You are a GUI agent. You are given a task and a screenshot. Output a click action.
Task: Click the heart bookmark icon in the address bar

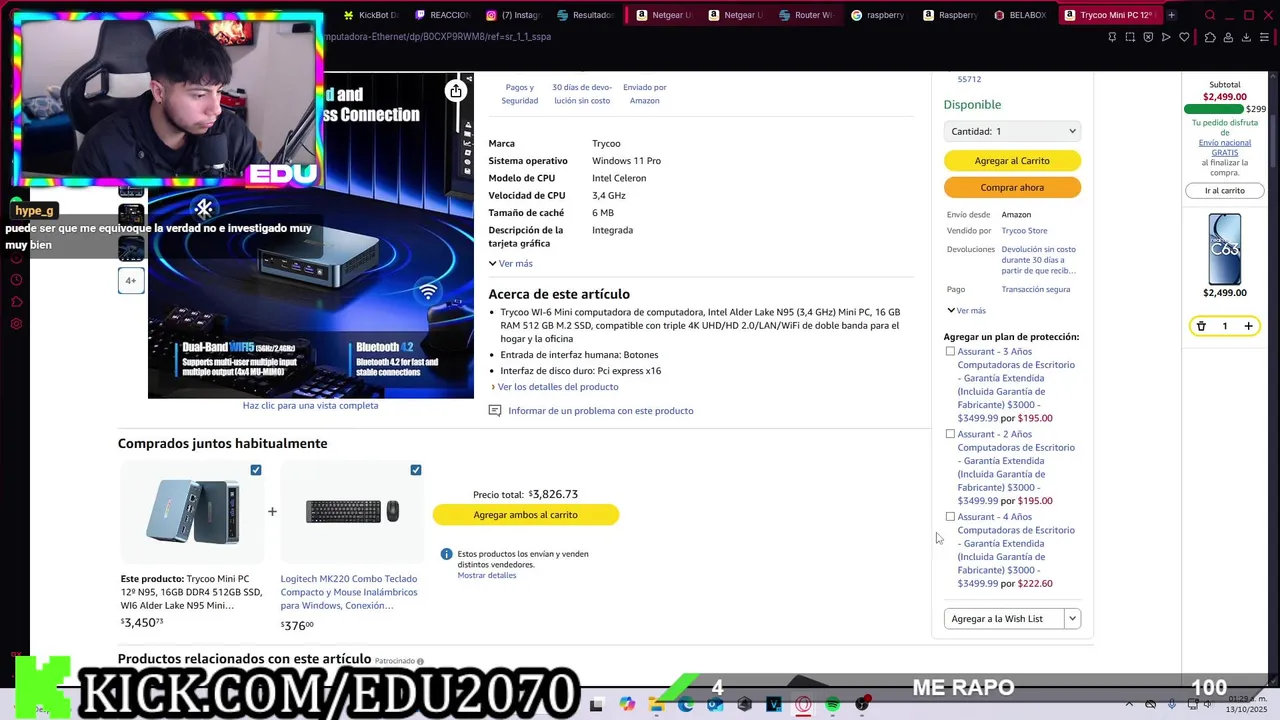(x=1184, y=37)
